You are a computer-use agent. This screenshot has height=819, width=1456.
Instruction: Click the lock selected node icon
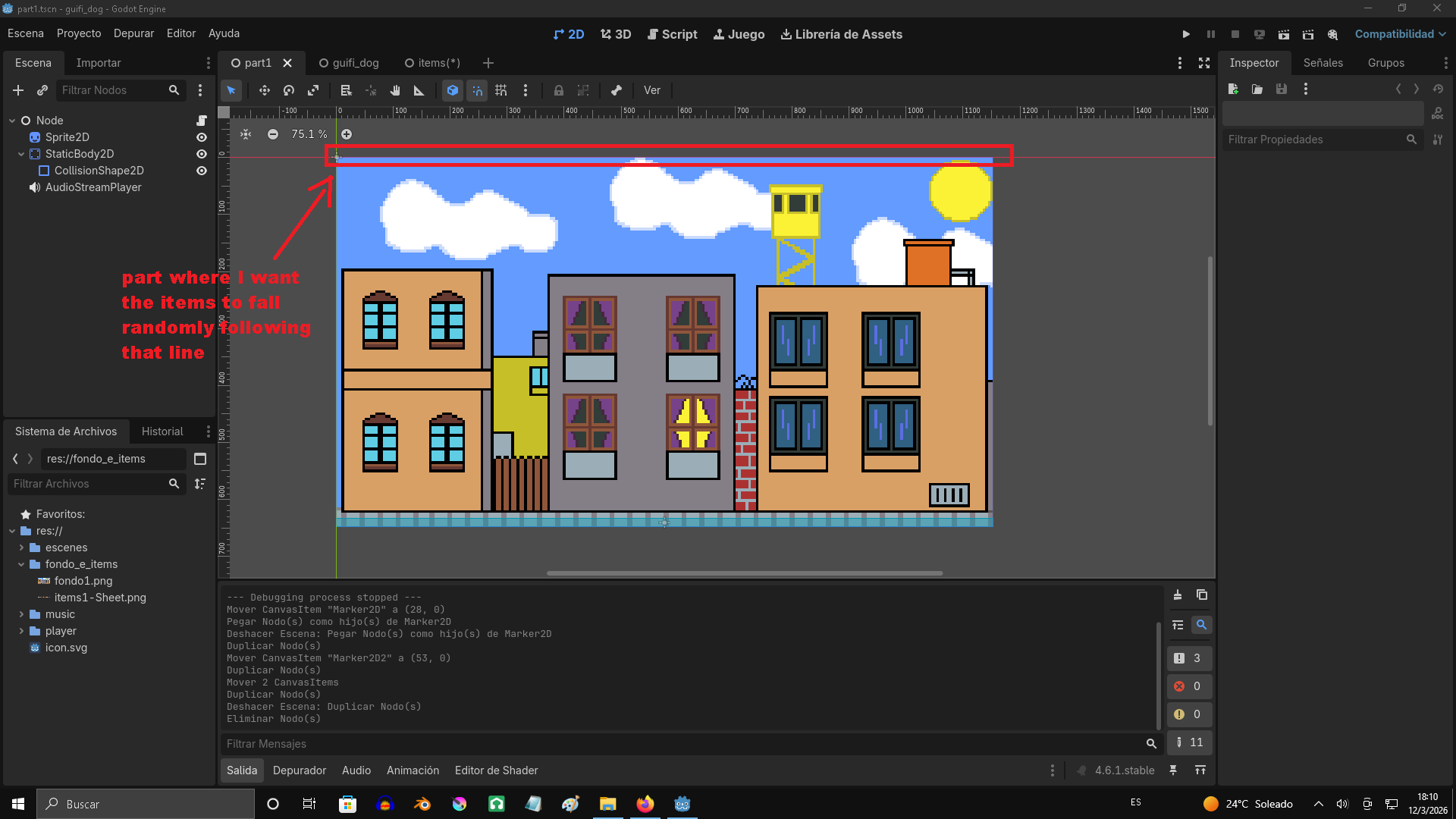[558, 90]
